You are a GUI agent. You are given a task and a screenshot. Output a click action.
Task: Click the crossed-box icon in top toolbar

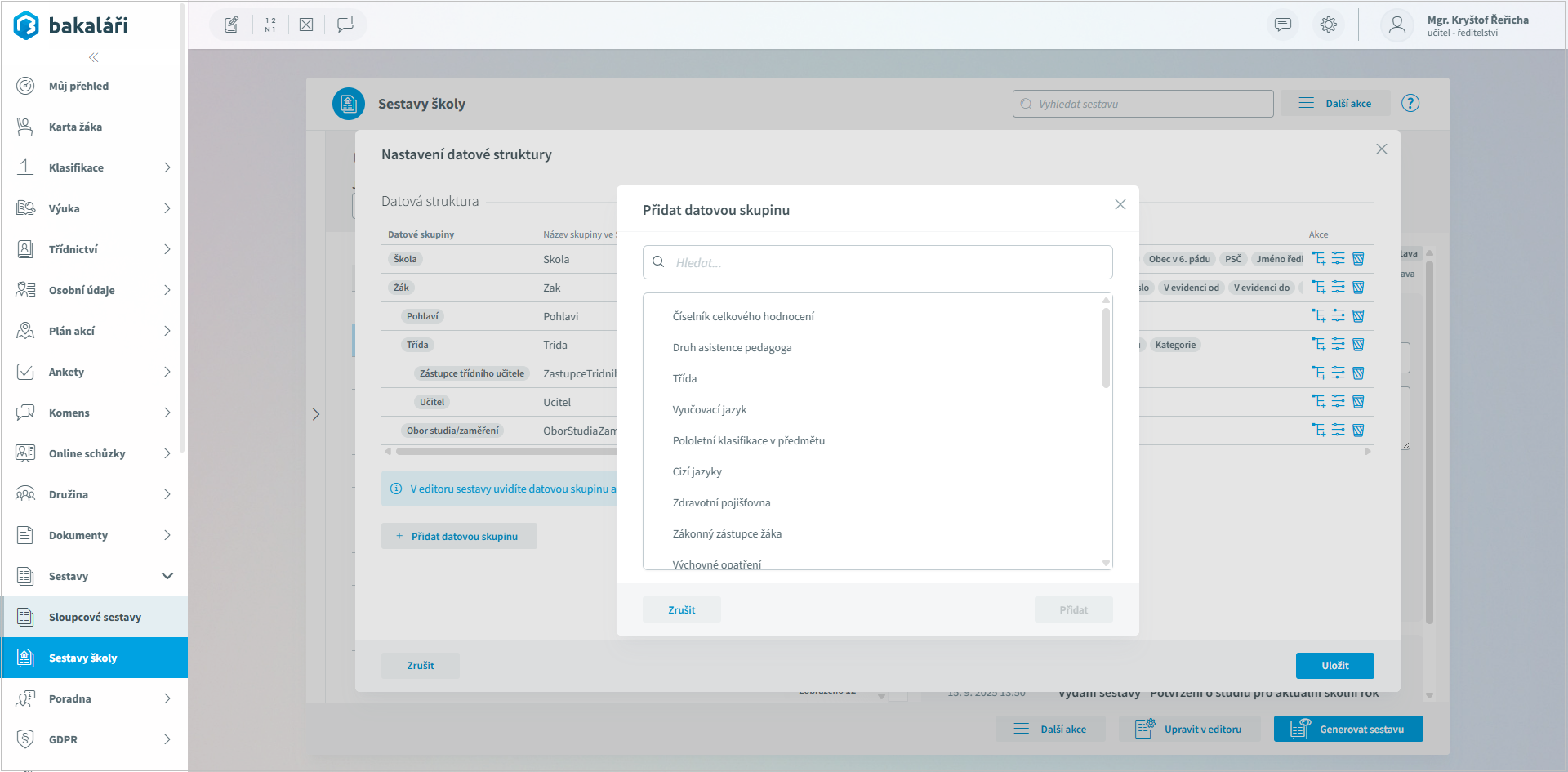[306, 25]
